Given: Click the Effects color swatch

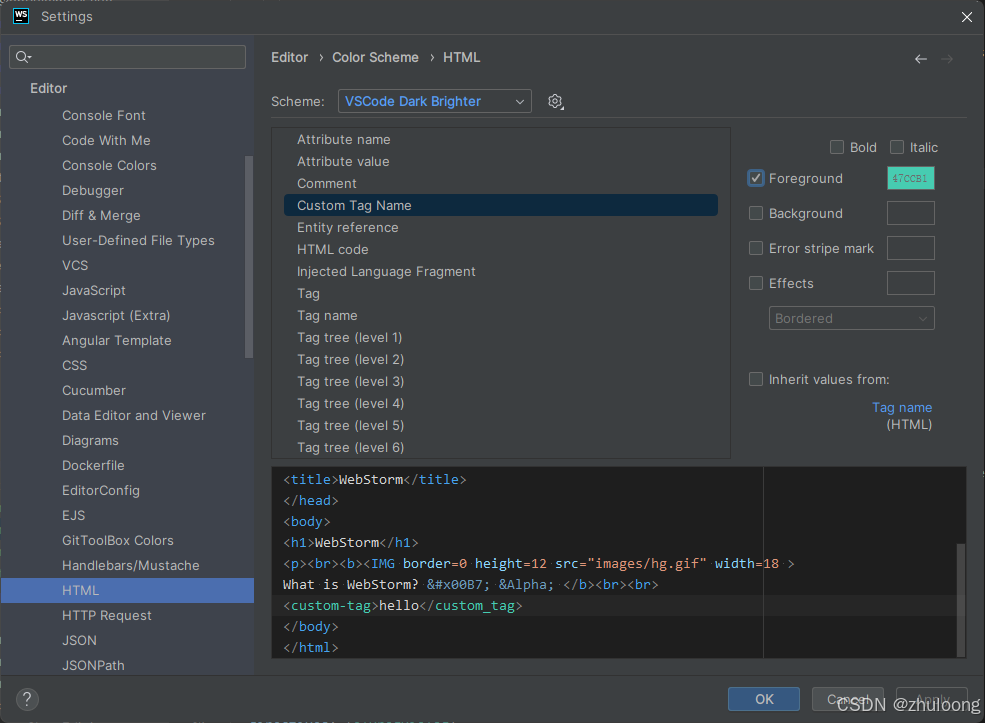Looking at the screenshot, I should [x=910, y=283].
